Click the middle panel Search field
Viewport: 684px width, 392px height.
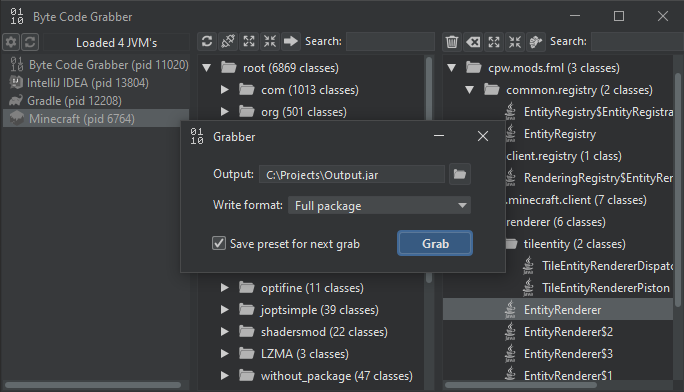[x=390, y=41]
